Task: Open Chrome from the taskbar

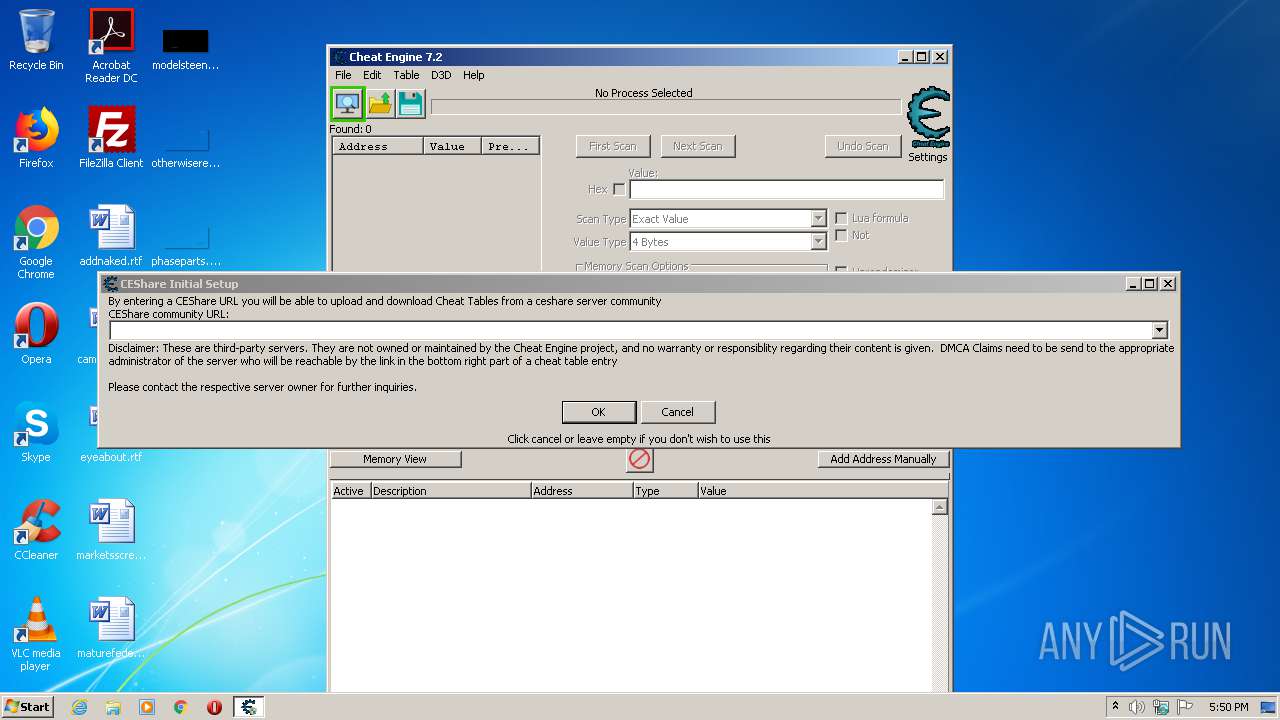Action: (181, 707)
